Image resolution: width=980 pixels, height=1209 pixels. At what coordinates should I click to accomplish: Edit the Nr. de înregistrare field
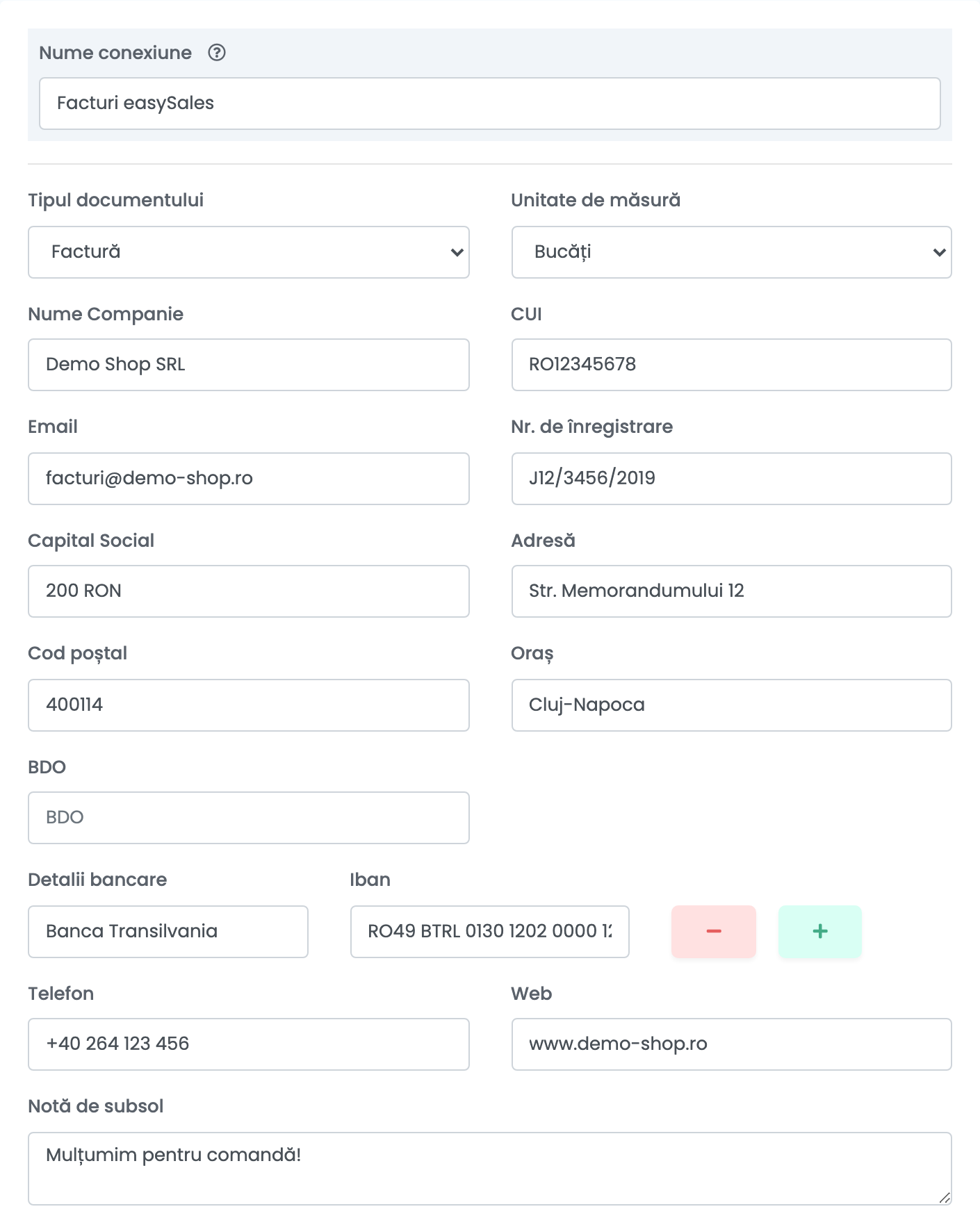pos(731,479)
